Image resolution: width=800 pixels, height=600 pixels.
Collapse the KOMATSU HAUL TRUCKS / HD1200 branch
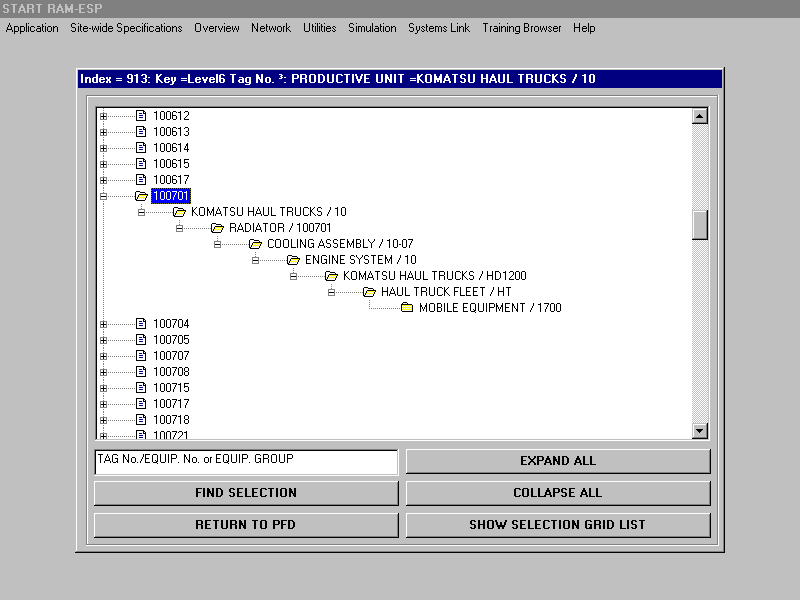(293, 277)
